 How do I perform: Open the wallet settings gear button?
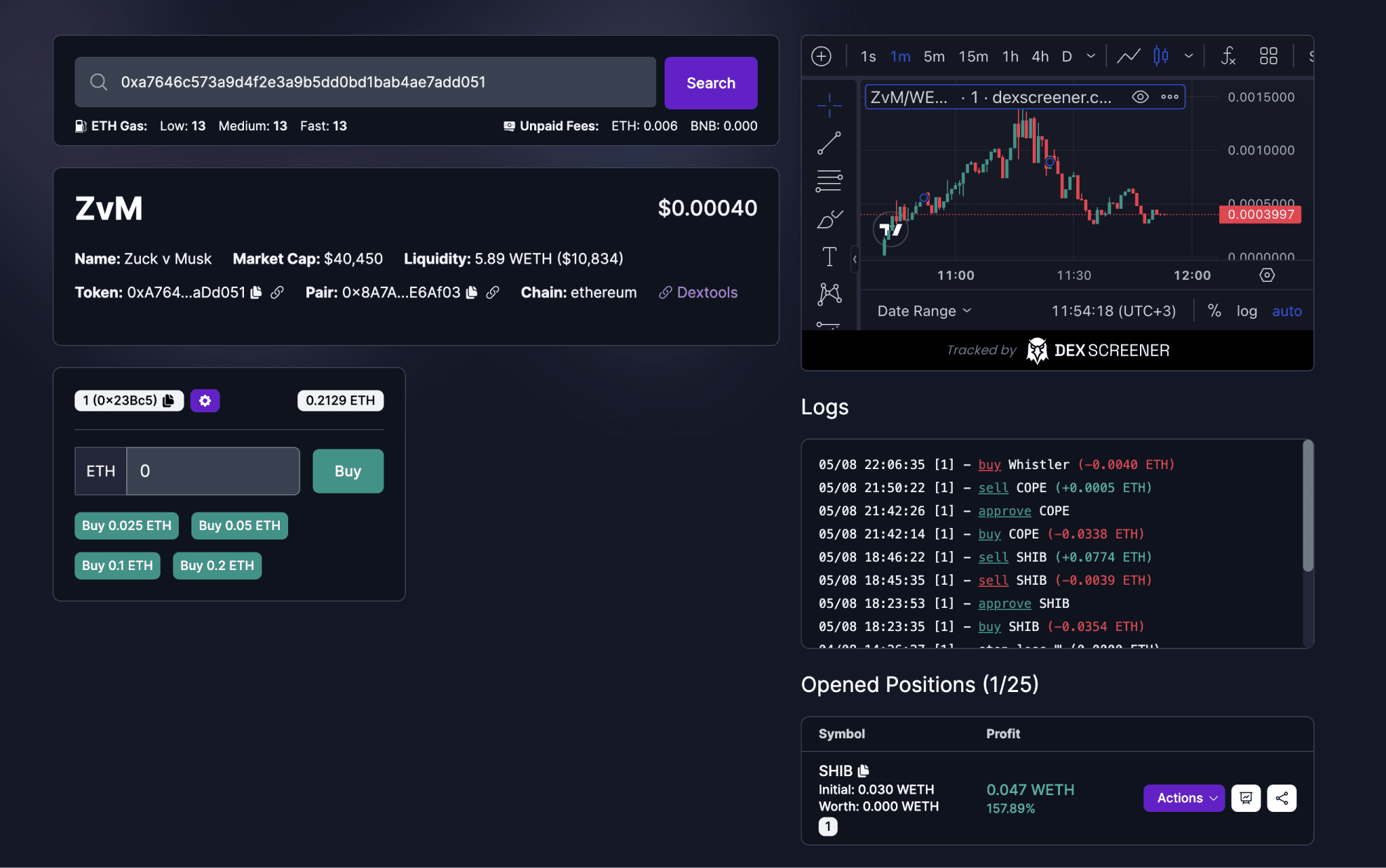pos(205,400)
